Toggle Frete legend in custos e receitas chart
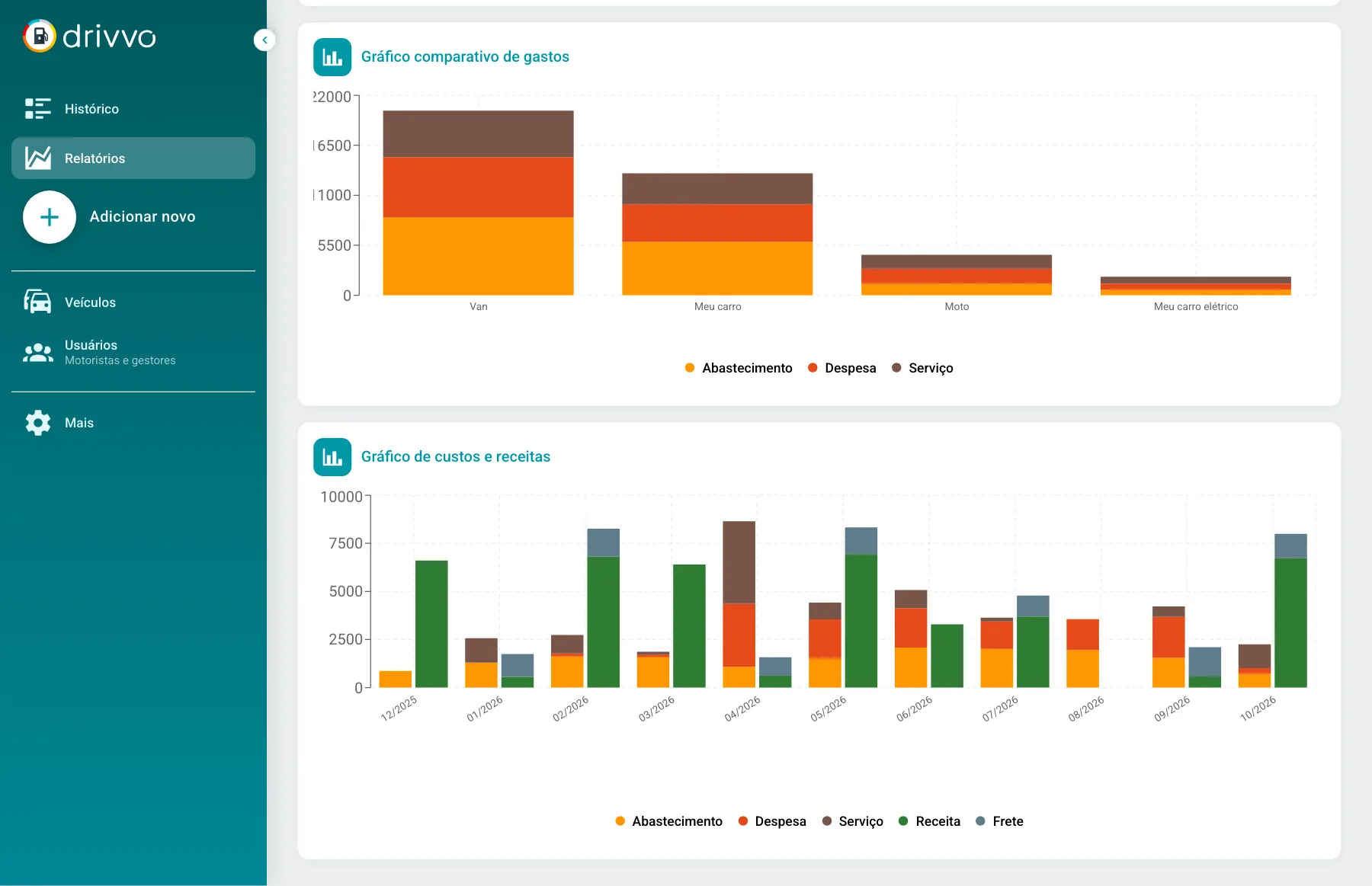 pos(999,821)
